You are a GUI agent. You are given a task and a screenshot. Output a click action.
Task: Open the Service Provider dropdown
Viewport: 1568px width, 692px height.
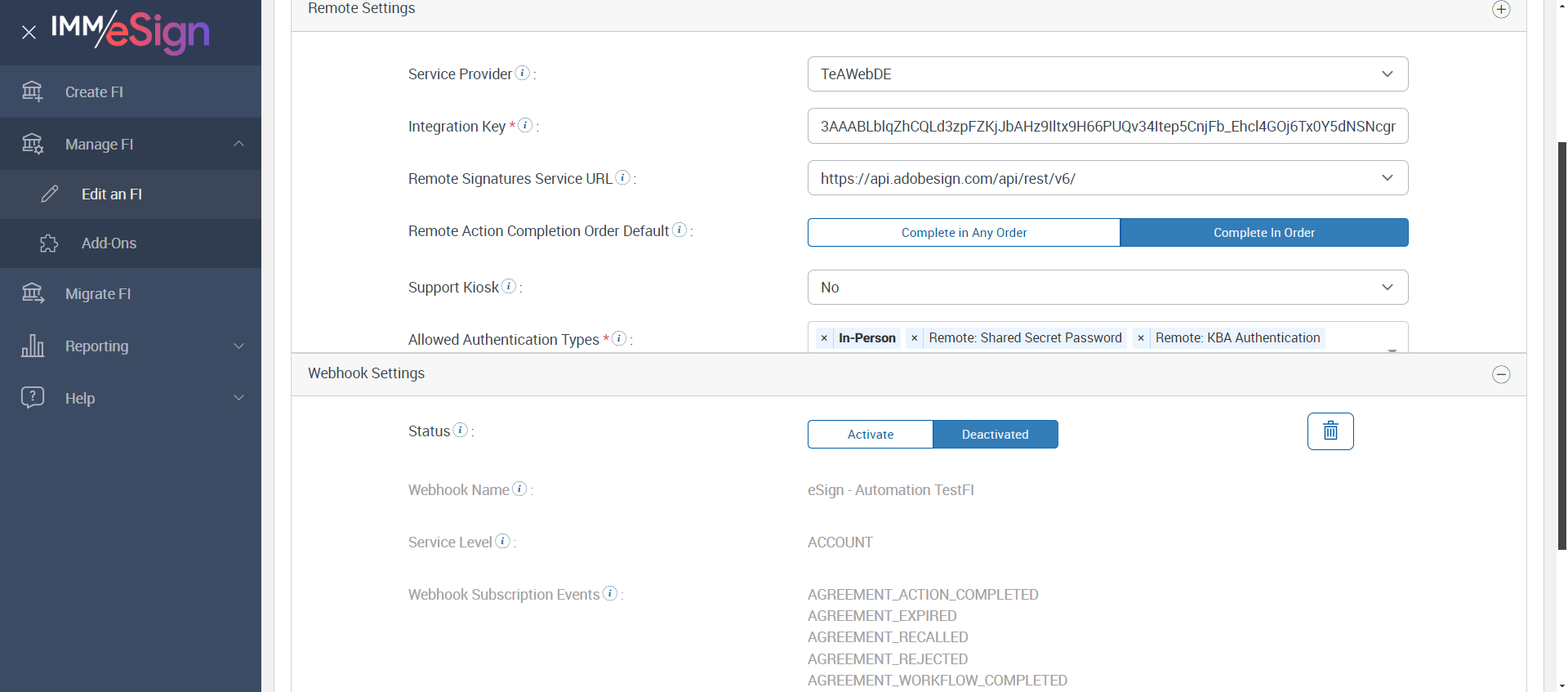(x=1107, y=74)
